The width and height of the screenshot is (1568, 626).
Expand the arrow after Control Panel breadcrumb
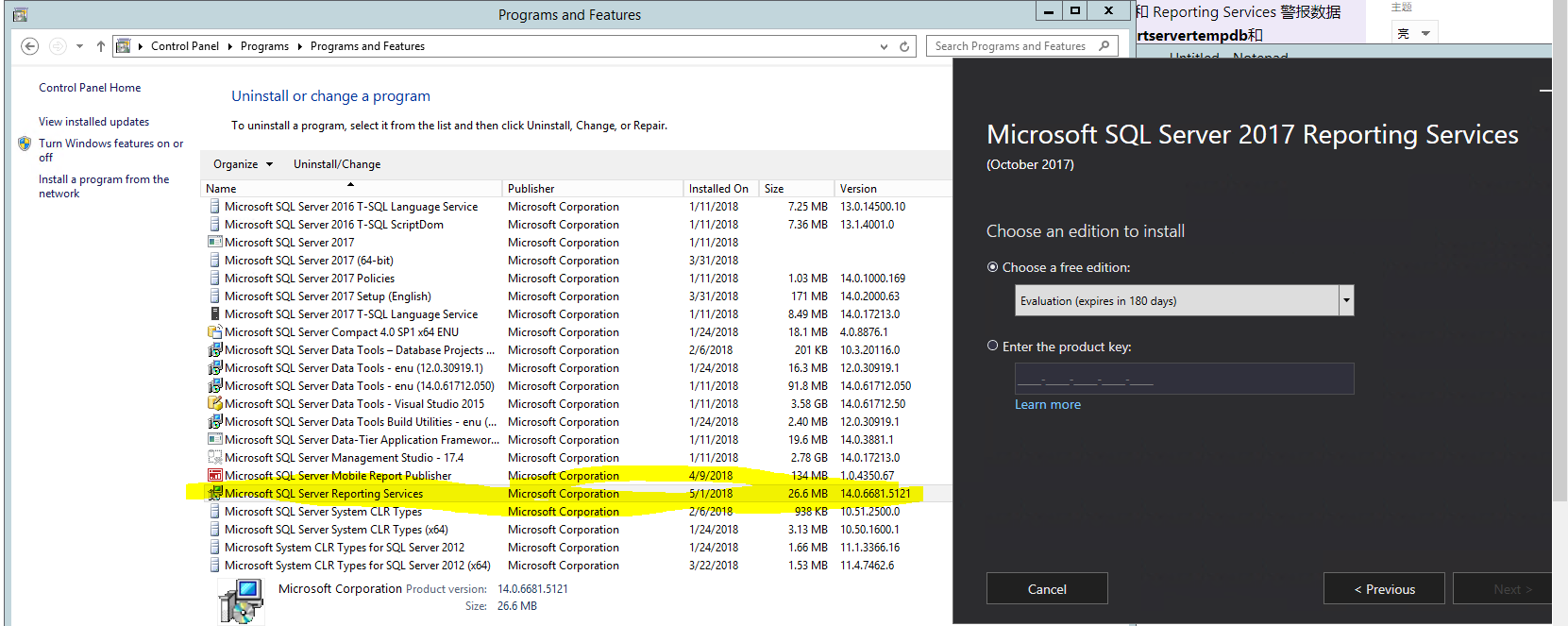pos(229,46)
